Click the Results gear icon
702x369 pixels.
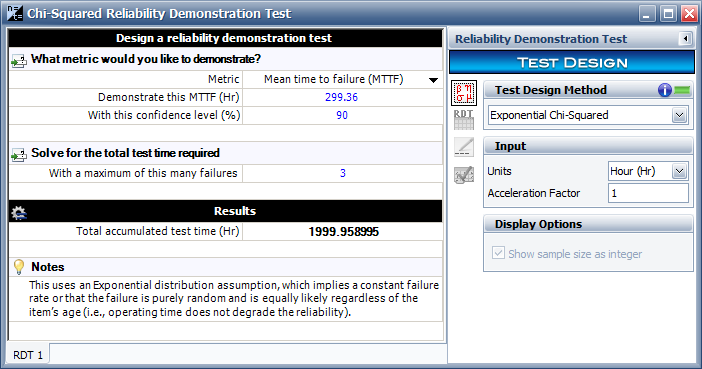pyautogui.click(x=19, y=212)
